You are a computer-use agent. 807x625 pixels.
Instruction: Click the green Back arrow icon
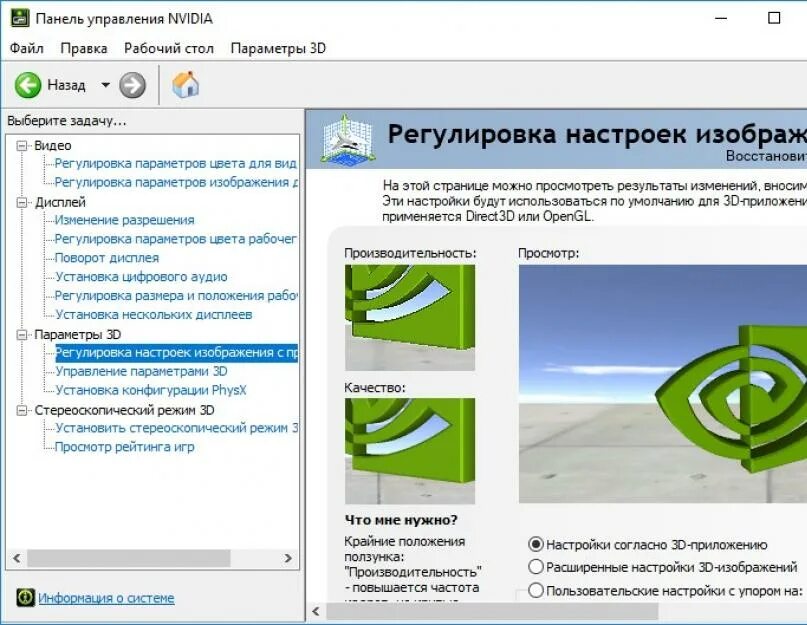28,85
